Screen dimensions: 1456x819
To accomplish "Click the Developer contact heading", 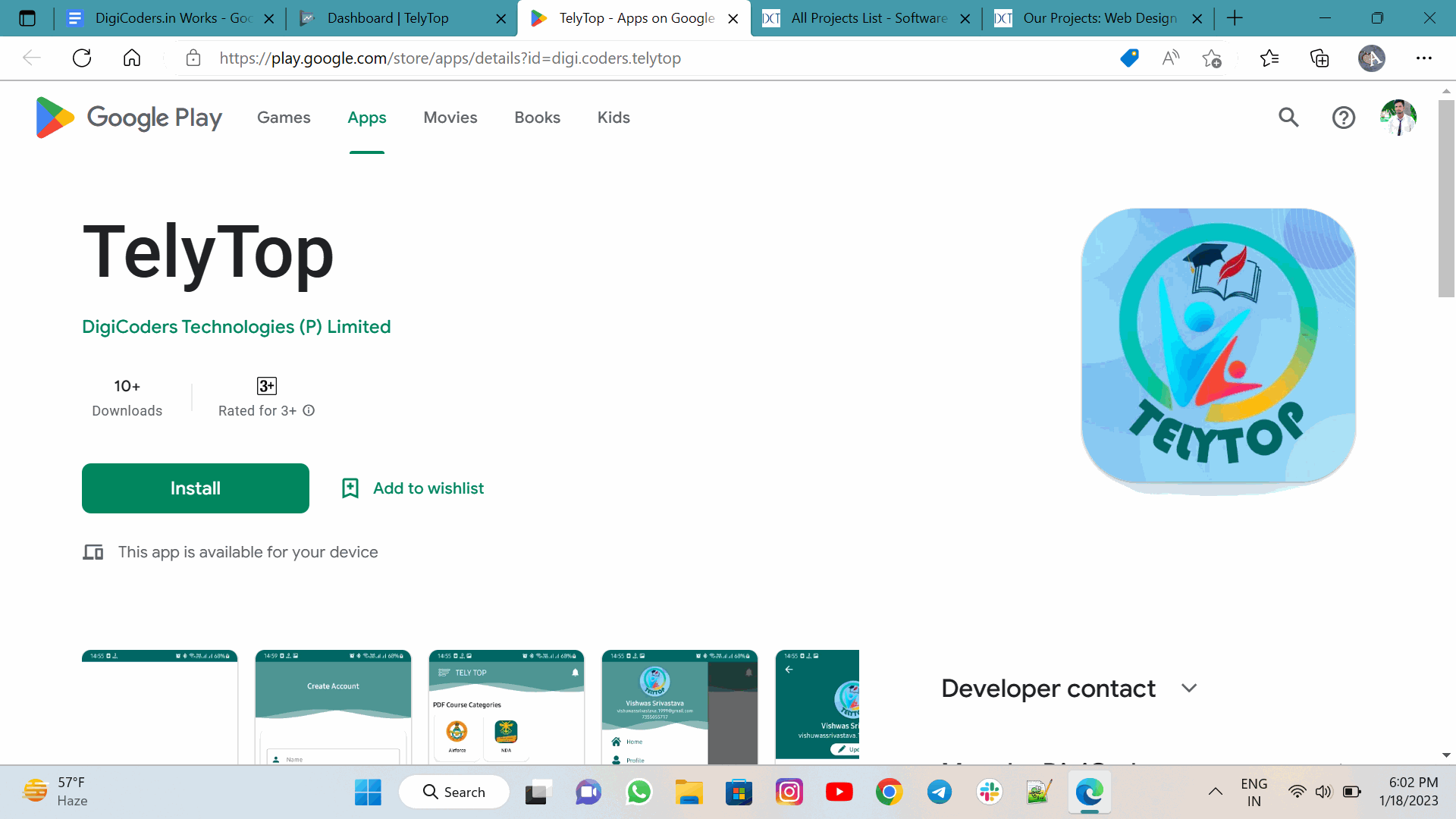I will point(1048,688).
